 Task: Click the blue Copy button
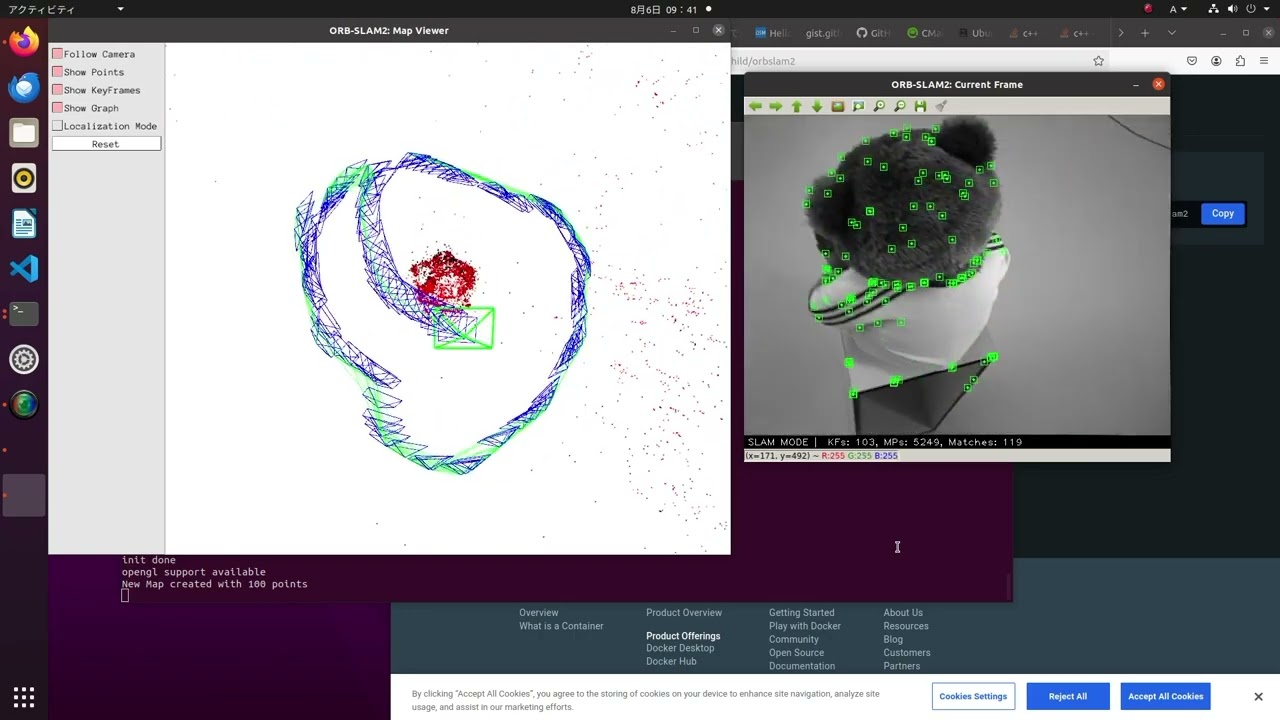[1222, 213]
